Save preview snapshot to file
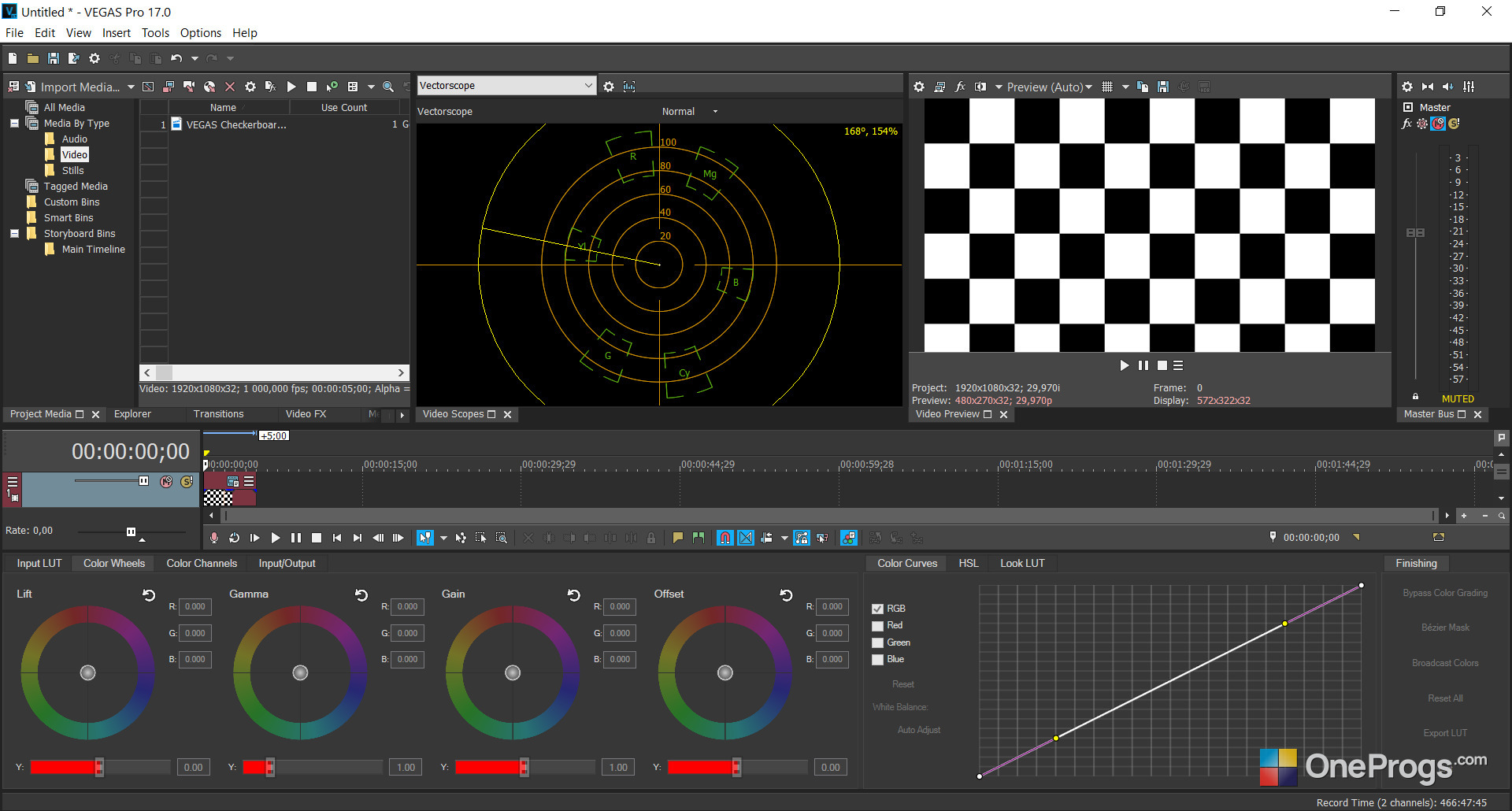 coord(1163,87)
